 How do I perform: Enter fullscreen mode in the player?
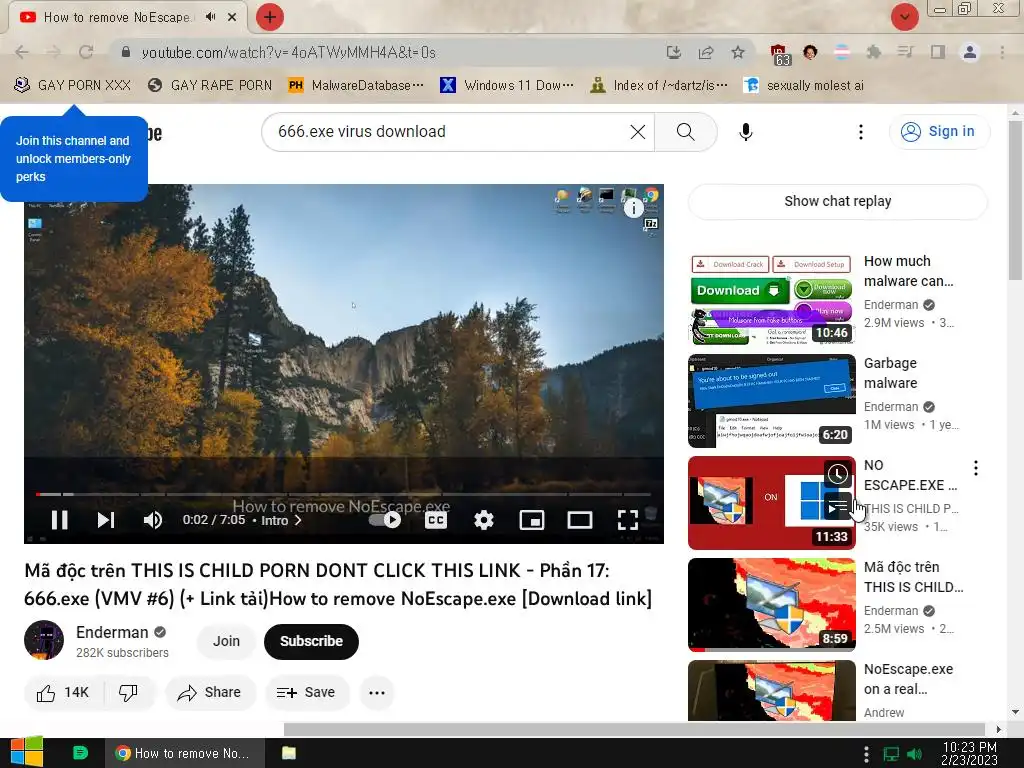[628, 520]
